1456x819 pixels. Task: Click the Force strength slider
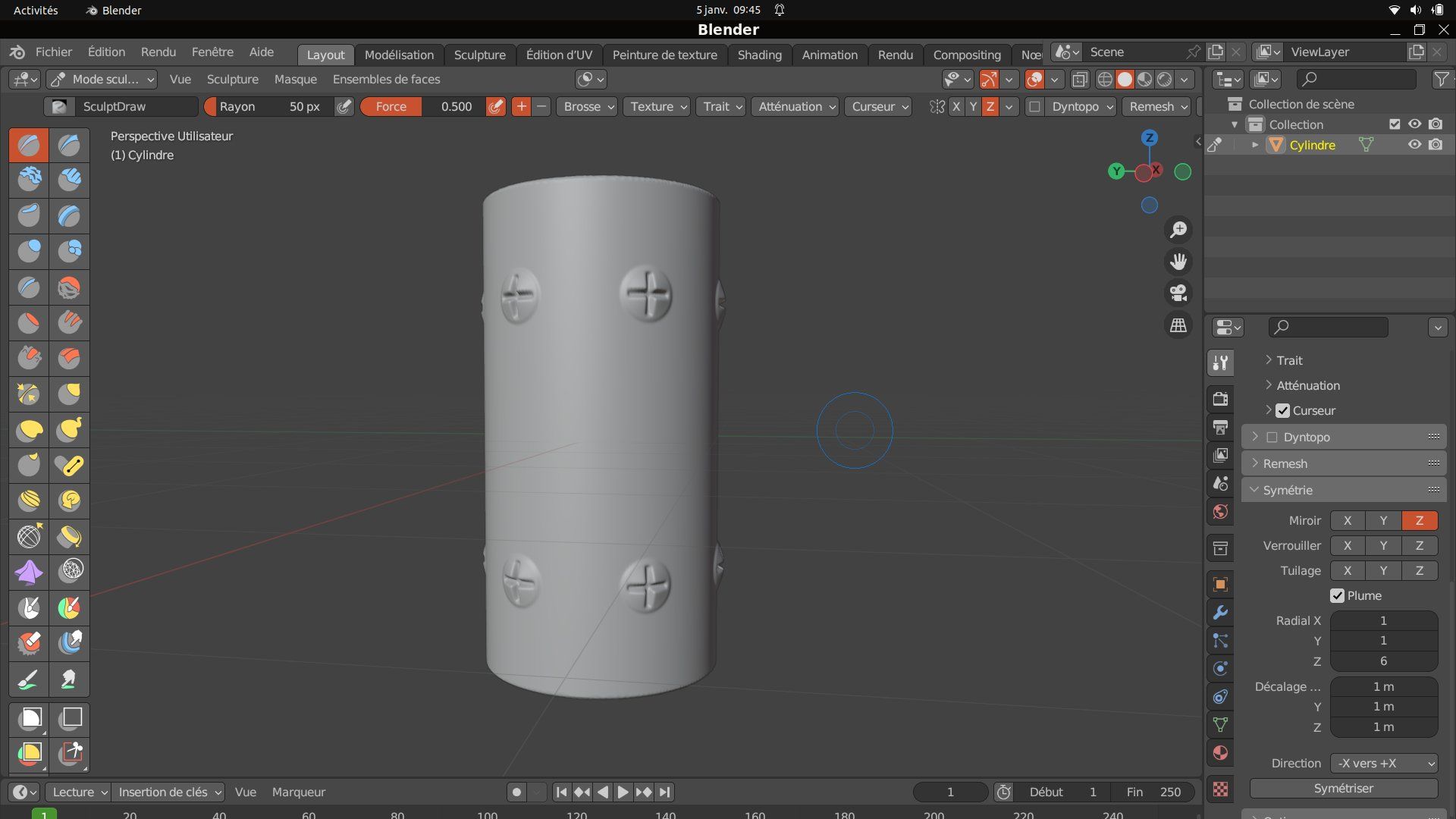click(423, 107)
